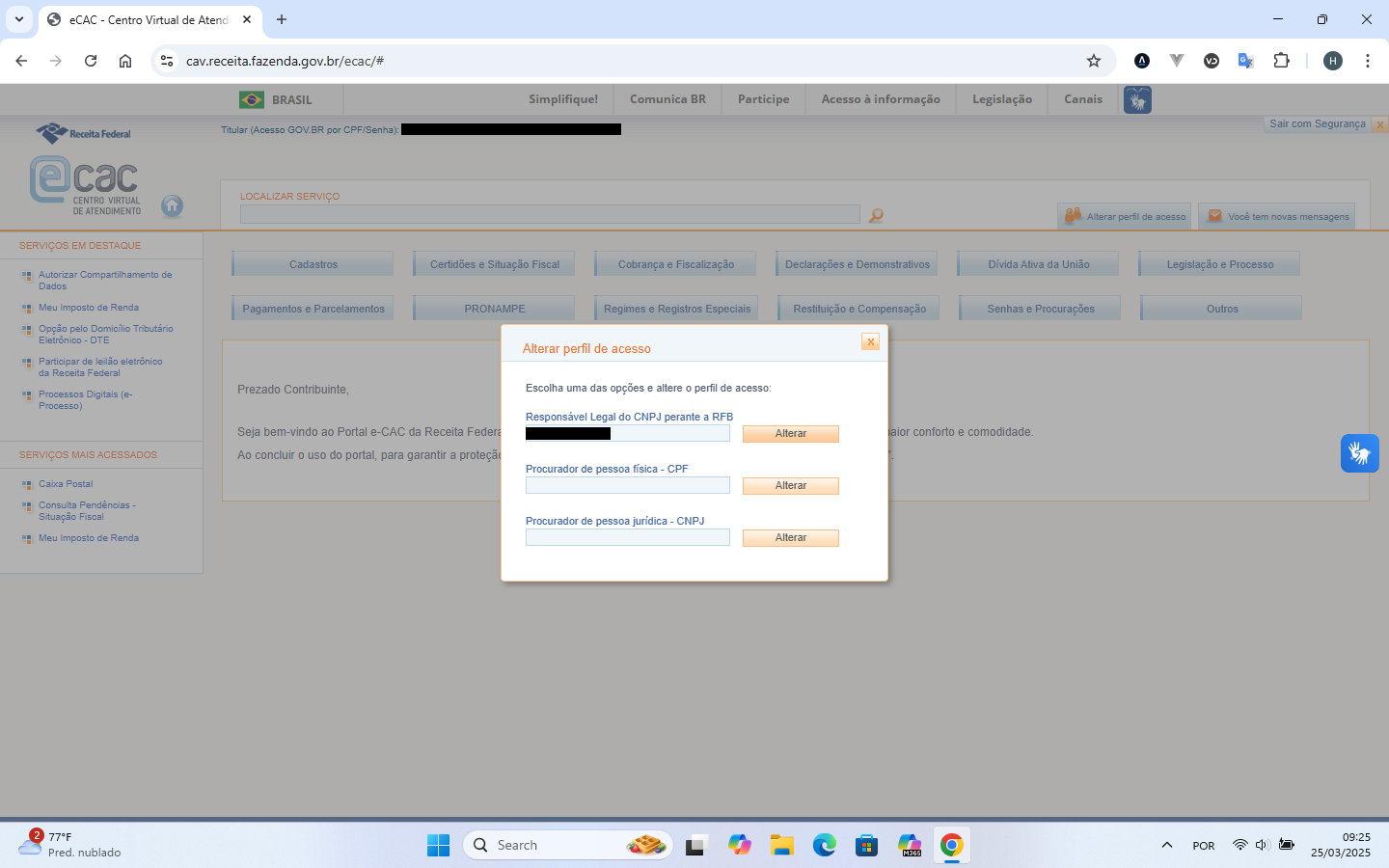Open the Chrome extensions puzzle icon
The width and height of the screenshot is (1389, 868).
click(x=1281, y=61)
